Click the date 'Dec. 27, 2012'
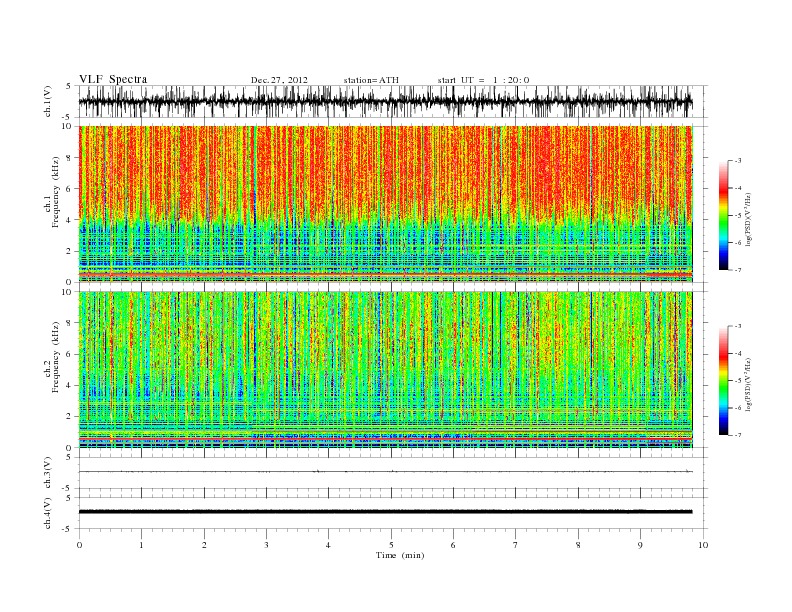The height and width of the screenshot is (612, 792). click(279, 80)
